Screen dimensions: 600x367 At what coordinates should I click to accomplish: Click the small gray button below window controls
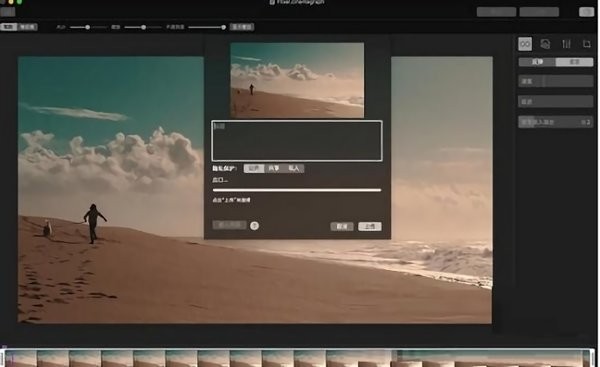pyautogui.click(x=8, y=11)
